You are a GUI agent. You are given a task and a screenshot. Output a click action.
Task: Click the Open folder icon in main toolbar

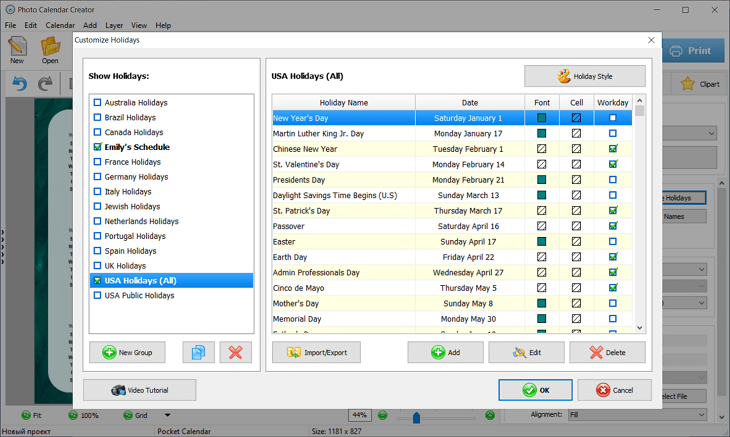(50, 50)
